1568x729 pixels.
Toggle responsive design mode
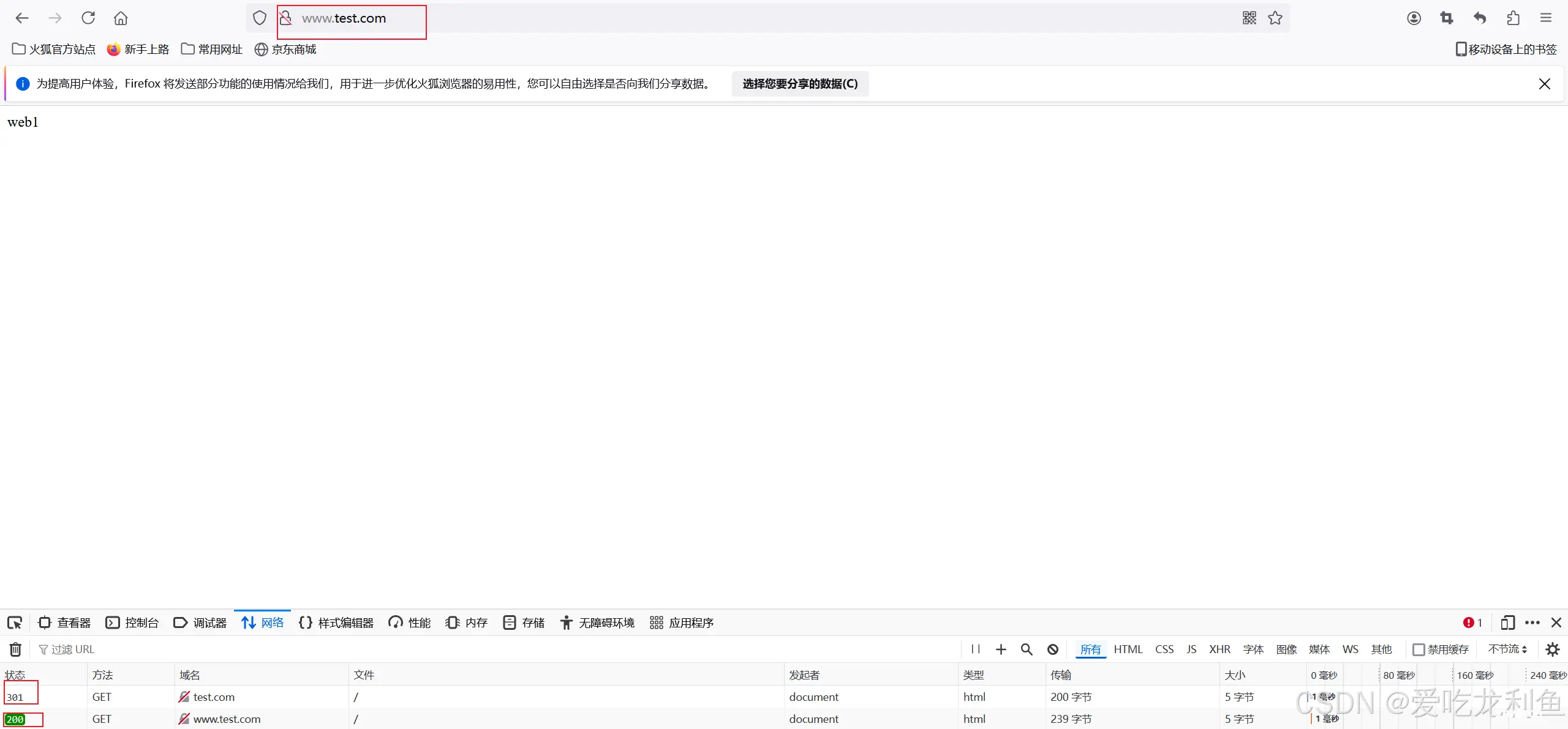tap(1507, 622)
